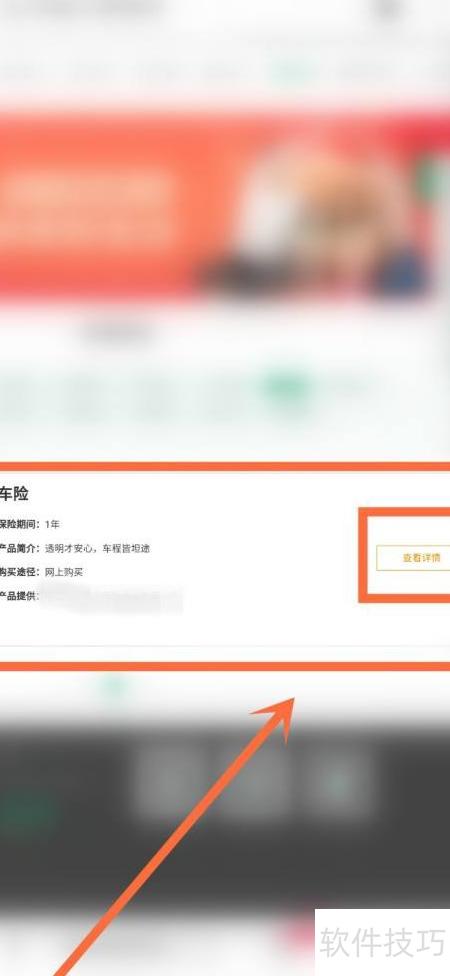Click the green logo in dark footer
450x976 pixels.
point(26,814)
